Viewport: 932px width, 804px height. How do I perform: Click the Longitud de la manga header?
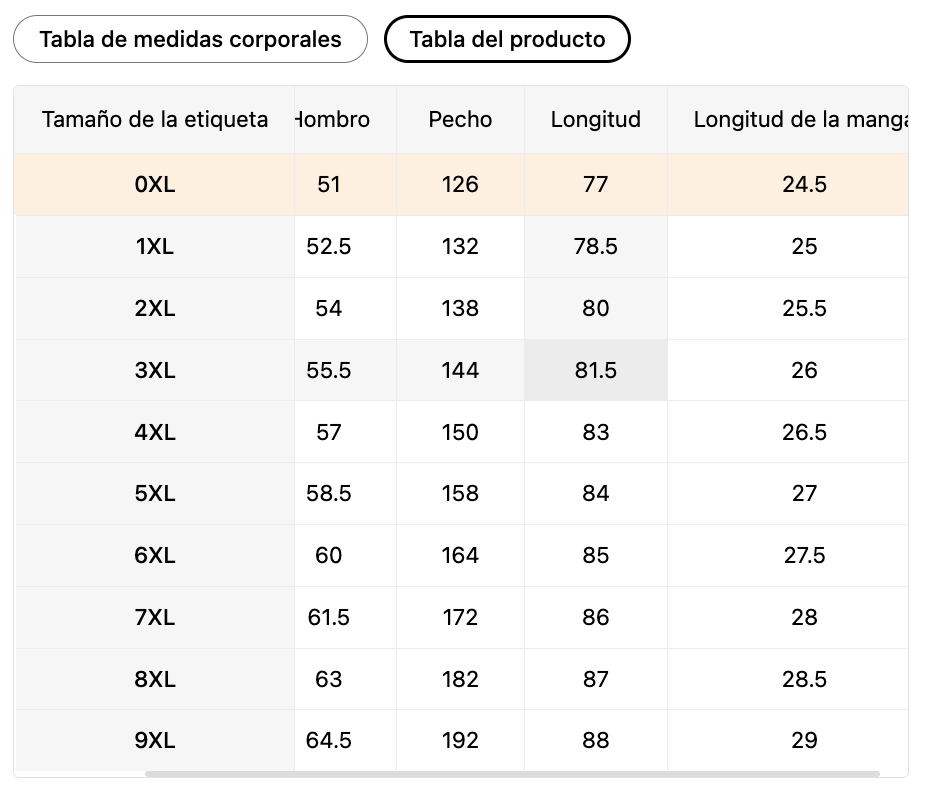click(800, 120)
